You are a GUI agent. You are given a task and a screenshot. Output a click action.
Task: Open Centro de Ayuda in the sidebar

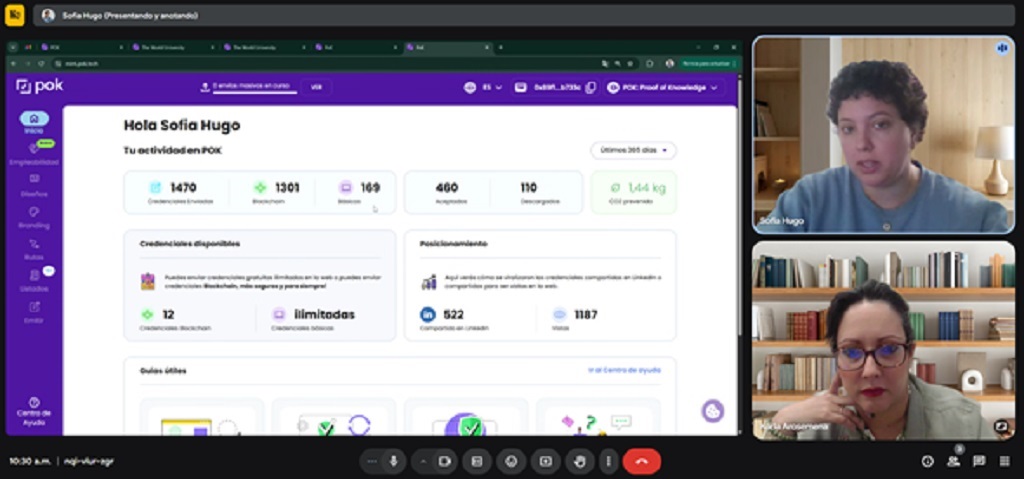point(34,412)
